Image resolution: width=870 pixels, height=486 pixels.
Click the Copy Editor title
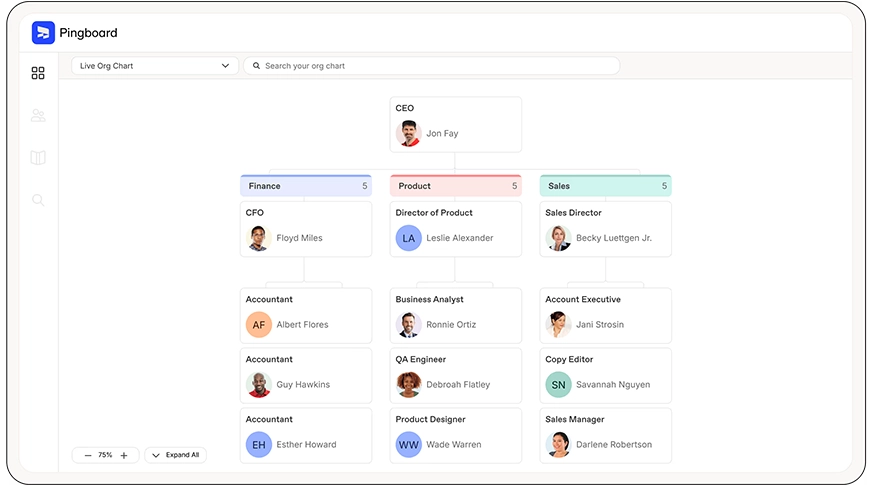tap(569, 359)
